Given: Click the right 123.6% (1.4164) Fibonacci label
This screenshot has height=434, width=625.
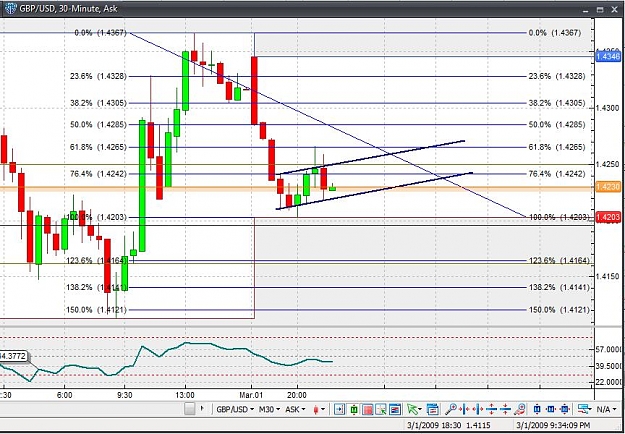Looking at the screenshot, I should [x=559, y=261].
